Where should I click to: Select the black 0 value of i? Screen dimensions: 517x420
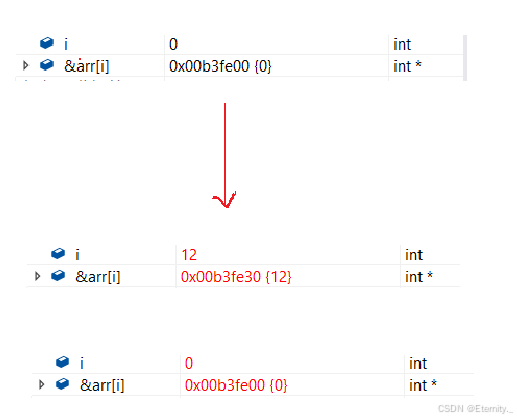[173, 44]
